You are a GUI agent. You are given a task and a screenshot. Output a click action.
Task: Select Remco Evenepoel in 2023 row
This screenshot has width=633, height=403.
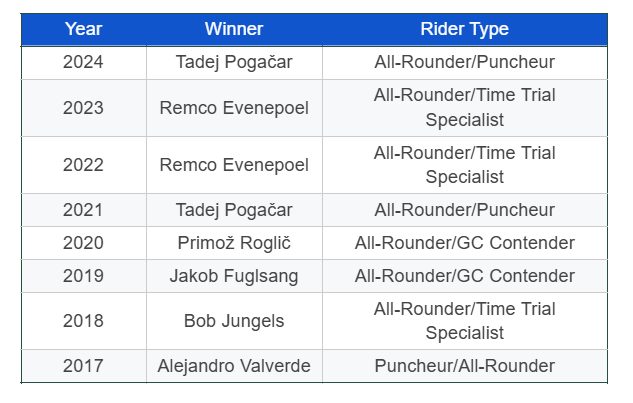234,108
